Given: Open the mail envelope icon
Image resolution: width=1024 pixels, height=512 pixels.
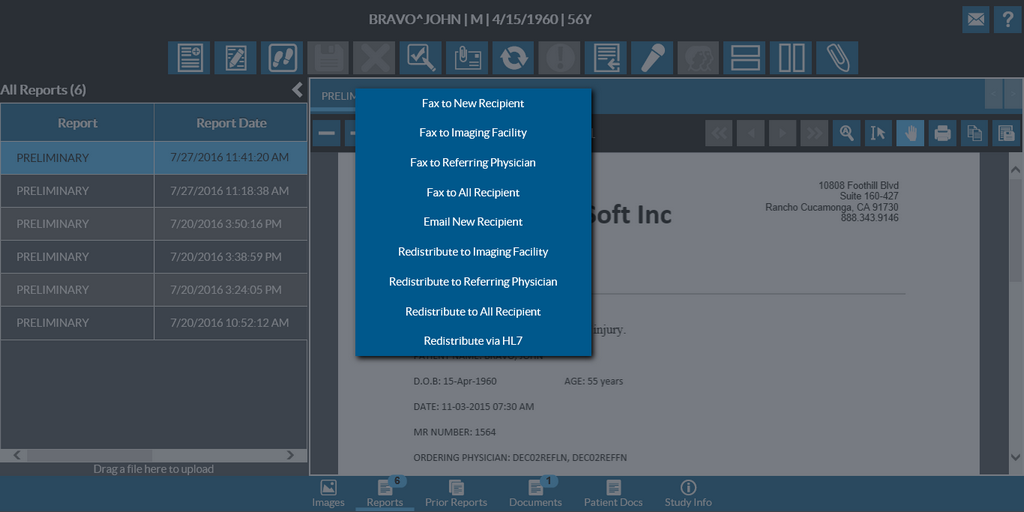Looking at the screenshot, I should coord(975,19).
